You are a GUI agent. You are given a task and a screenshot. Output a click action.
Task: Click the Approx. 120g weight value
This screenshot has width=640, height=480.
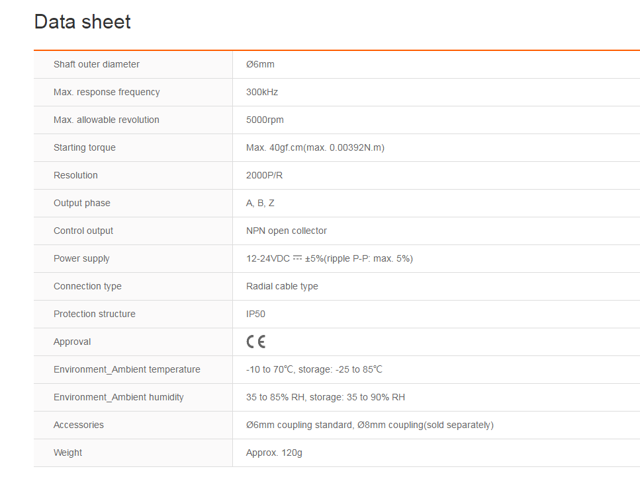pyautogui.click(x=274, y=453)
